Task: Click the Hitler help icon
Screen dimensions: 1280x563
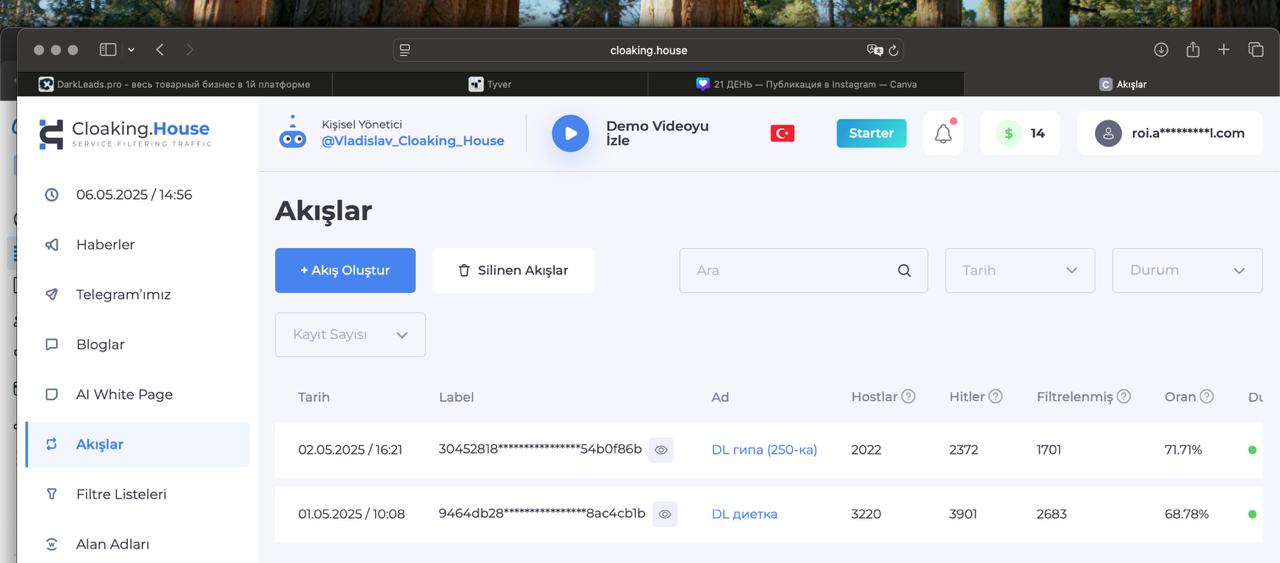Action: tap(995, 396)
